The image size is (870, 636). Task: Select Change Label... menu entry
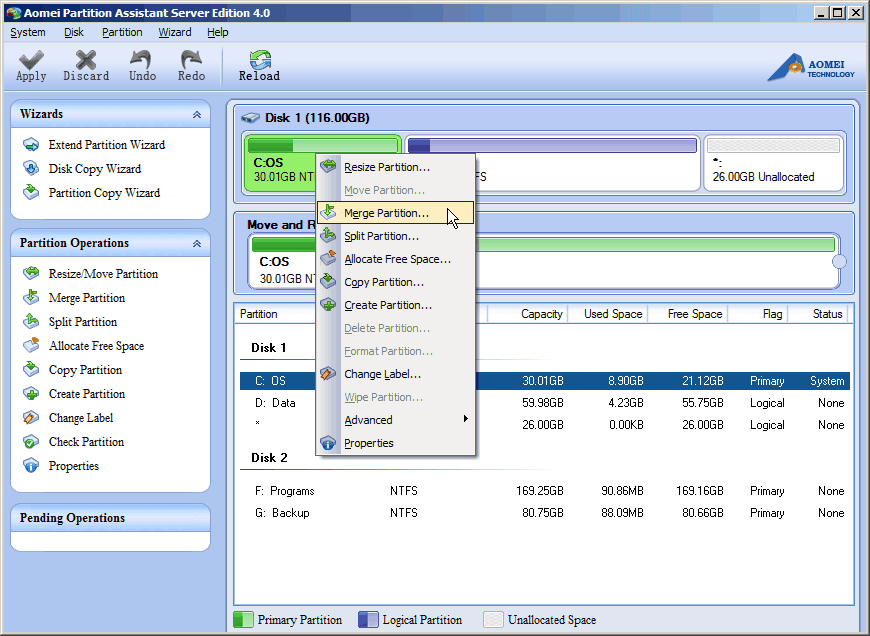396,374
